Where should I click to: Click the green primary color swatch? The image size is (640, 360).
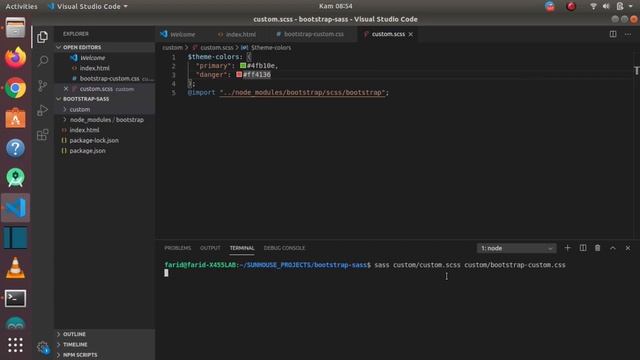pyautogui.click(x=243, y=65)
